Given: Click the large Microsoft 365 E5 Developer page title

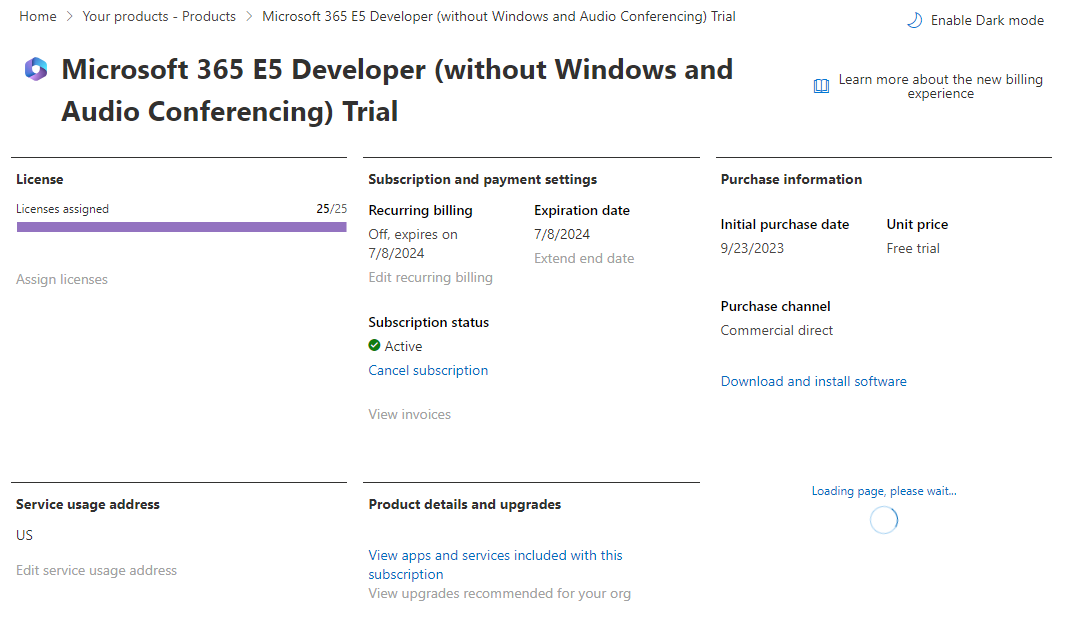Looking at the screenshot, I should [x=397, y=90].
